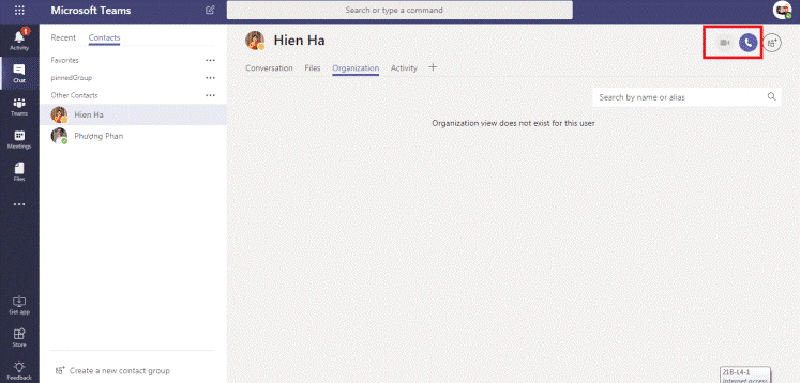This screenshot has height=383, width=800.
Task: Focus the Search by name or alias field
Action: point(686,97)
